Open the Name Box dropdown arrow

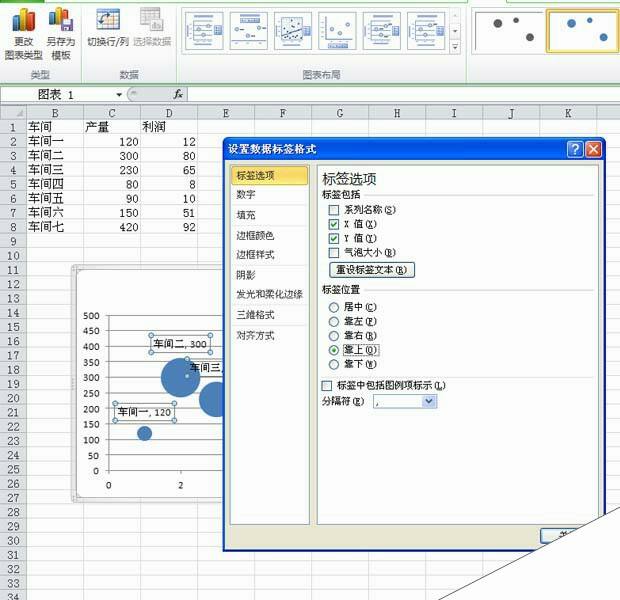119,95
